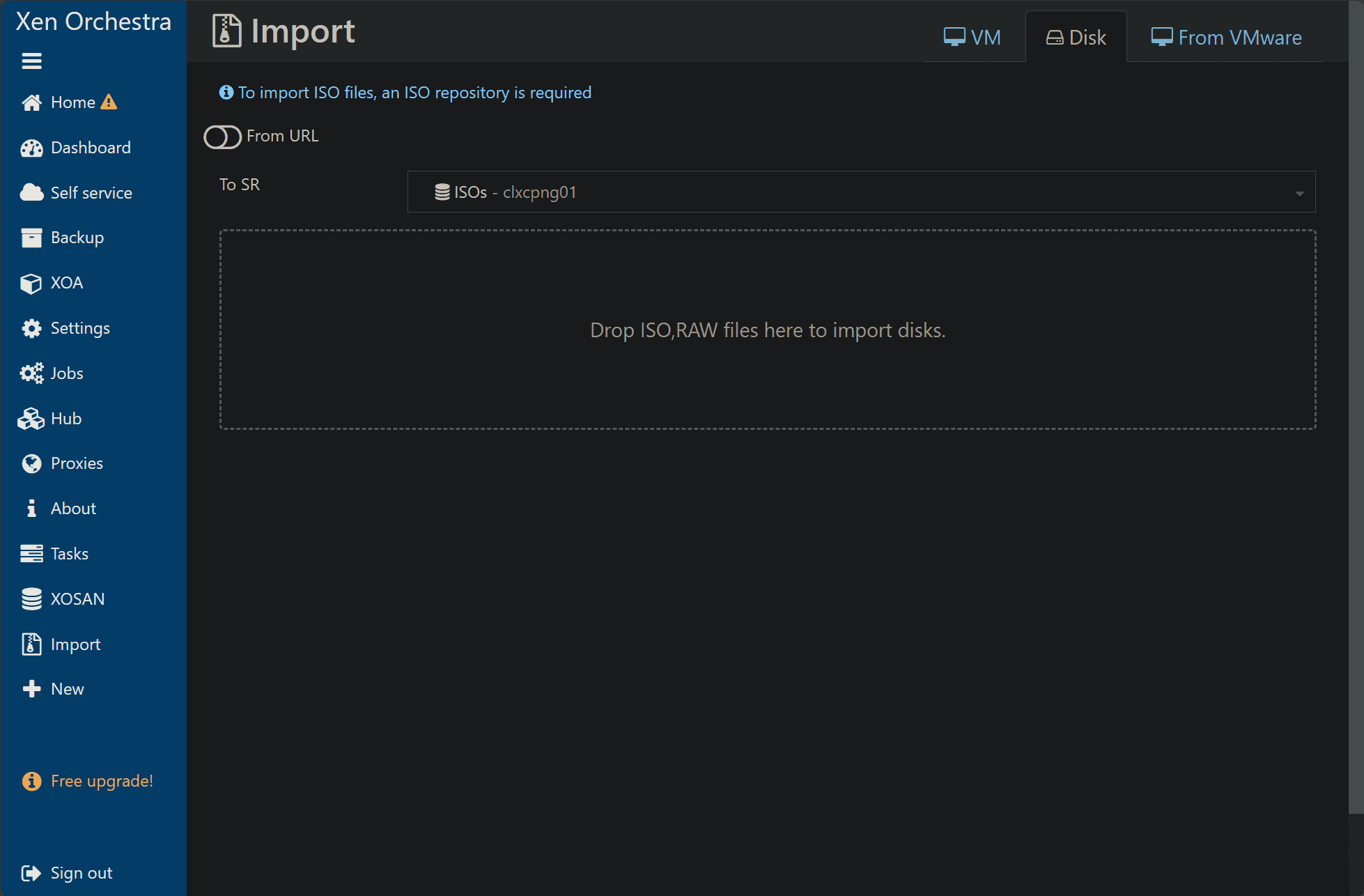Open the Jobs scheduler section

tap(66, 372)
